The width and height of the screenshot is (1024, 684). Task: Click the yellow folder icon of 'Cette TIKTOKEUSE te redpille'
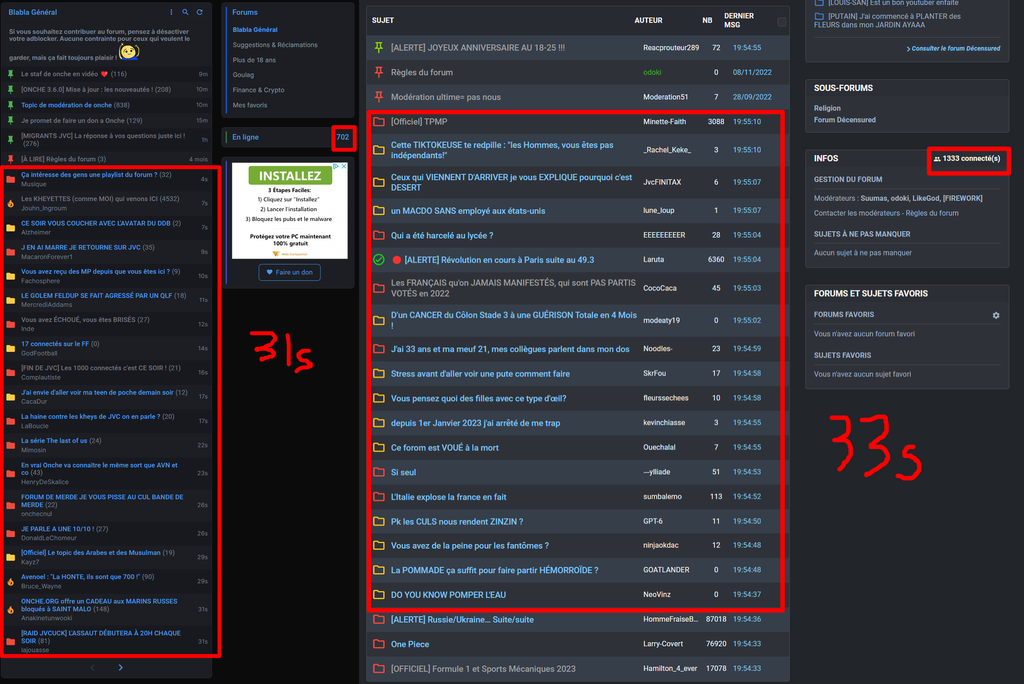click(379, 150)
